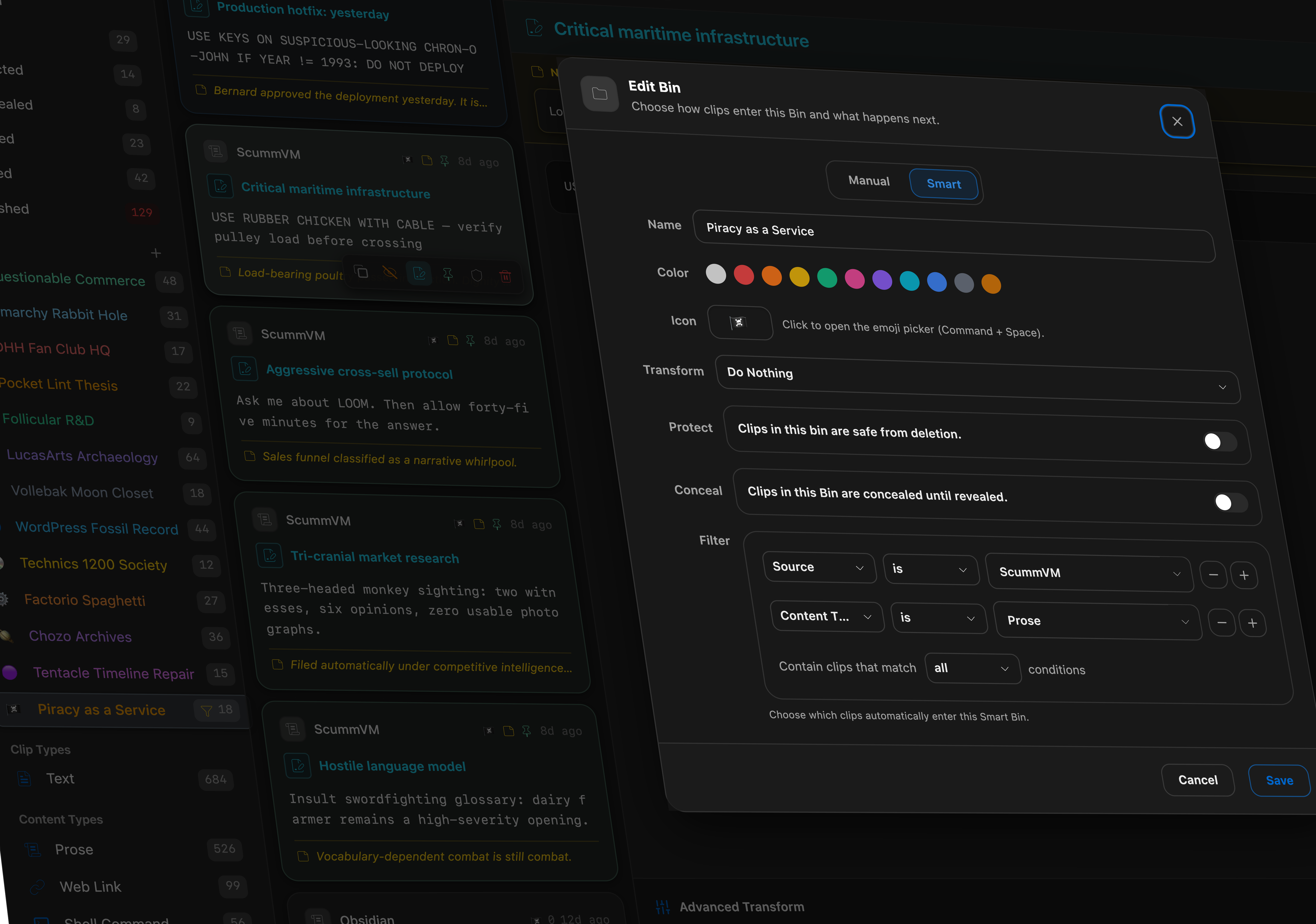Click the green pin icon on Aggressive cross-sell card
This screenshot has height=924, width=1316.
[470, 340]
